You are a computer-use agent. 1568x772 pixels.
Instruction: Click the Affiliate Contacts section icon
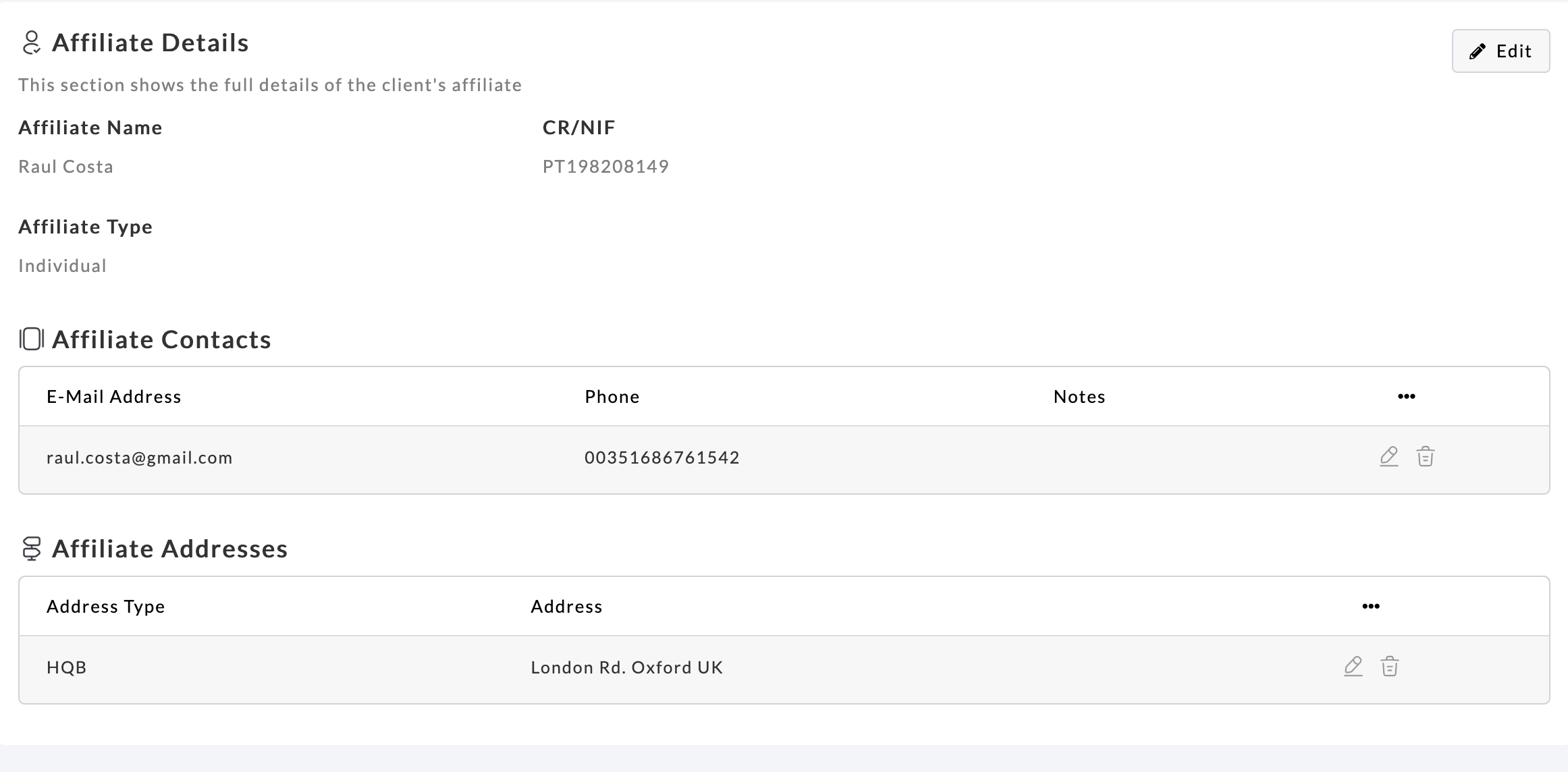coord(31,339)
